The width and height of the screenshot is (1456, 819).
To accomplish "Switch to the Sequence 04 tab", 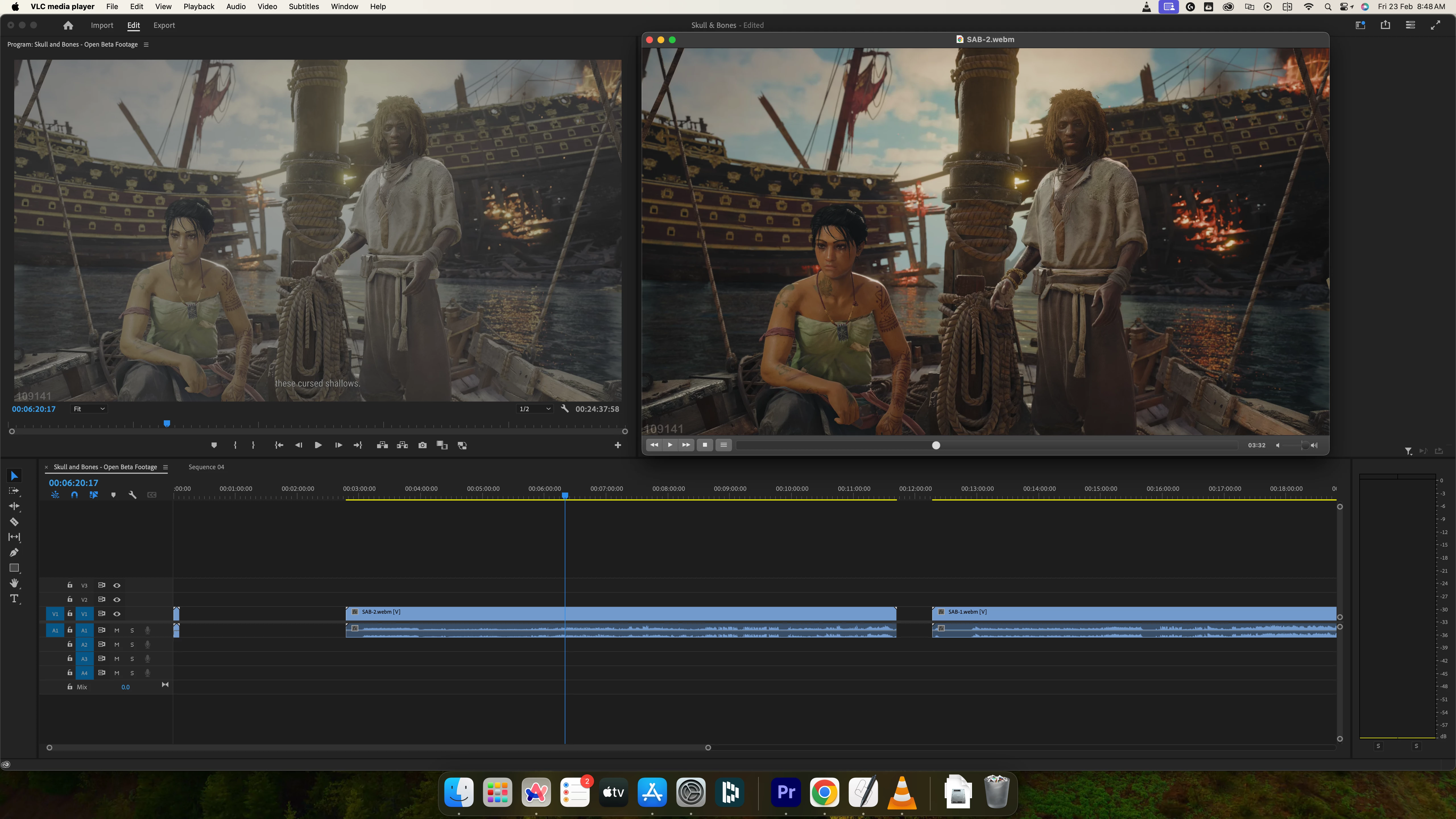I will [x=206, y=467].
